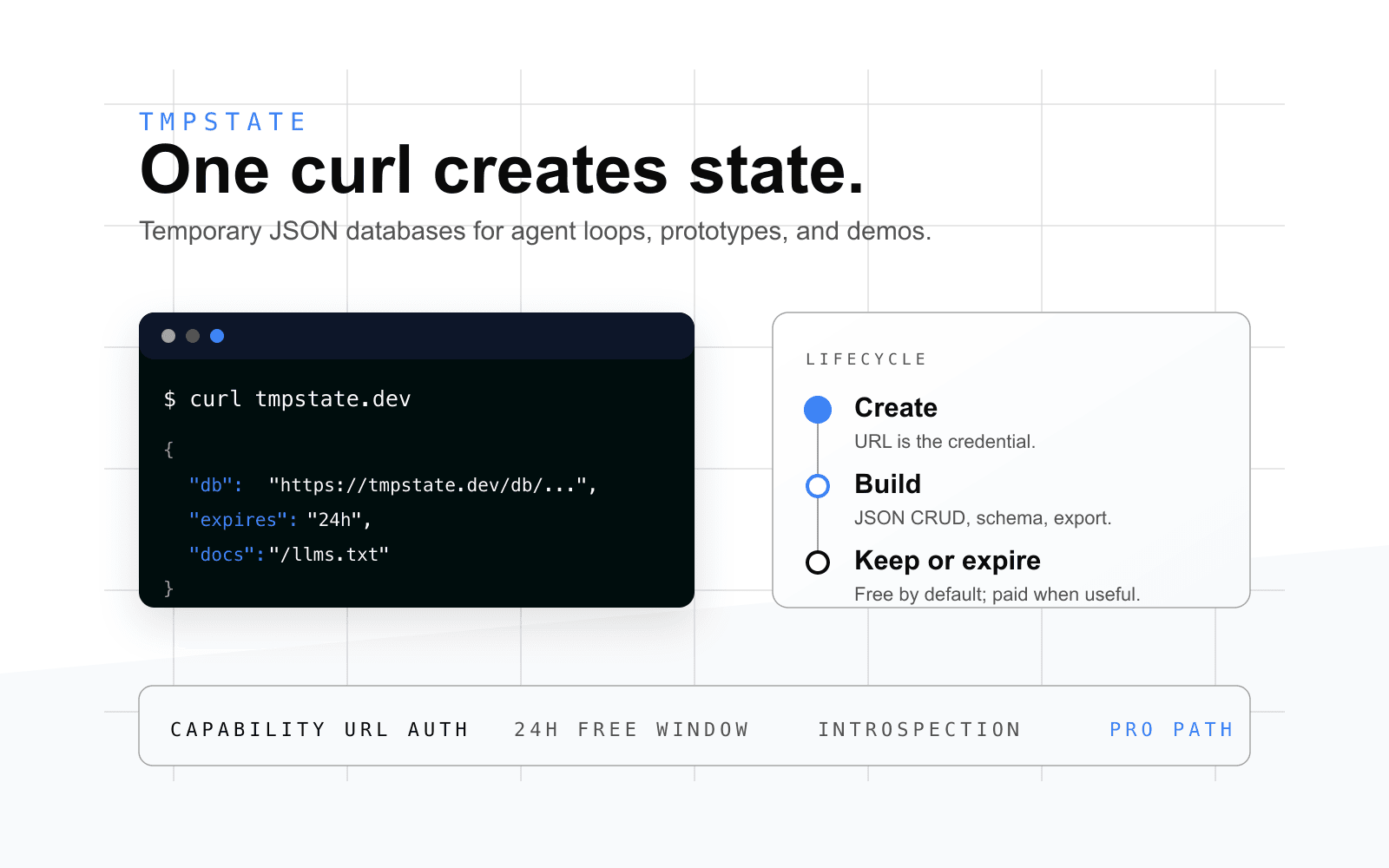Screen dimensions: 1389x868
Task: Click the Keep or expire heading
Action: tap(947, 561)
